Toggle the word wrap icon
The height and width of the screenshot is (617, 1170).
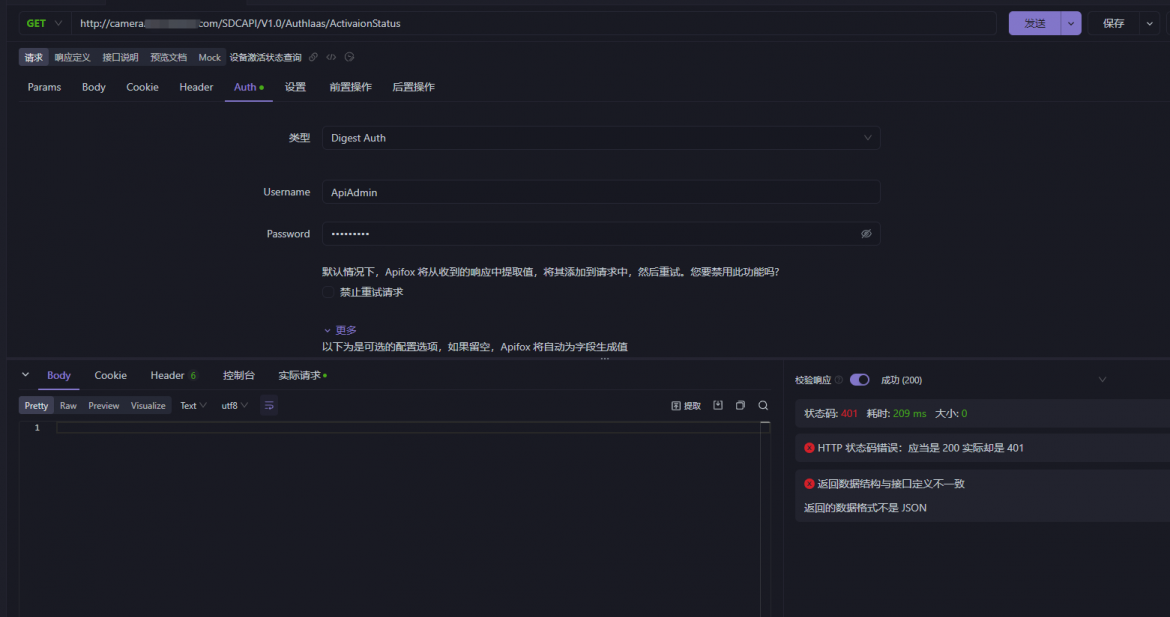tap(269, 405)
